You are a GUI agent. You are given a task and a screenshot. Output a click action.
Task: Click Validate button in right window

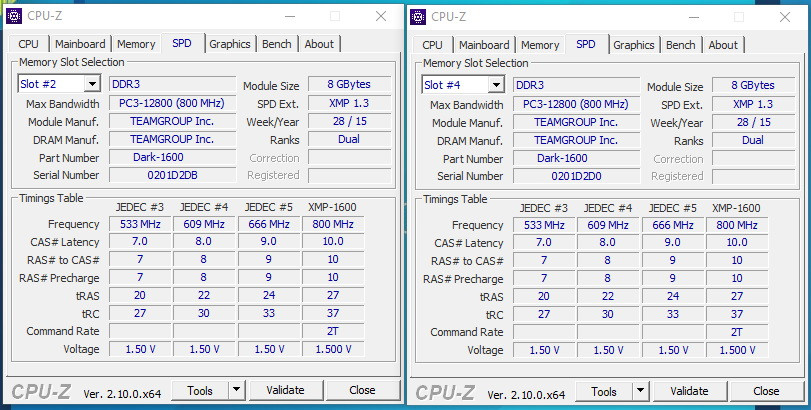pos(689,391)
